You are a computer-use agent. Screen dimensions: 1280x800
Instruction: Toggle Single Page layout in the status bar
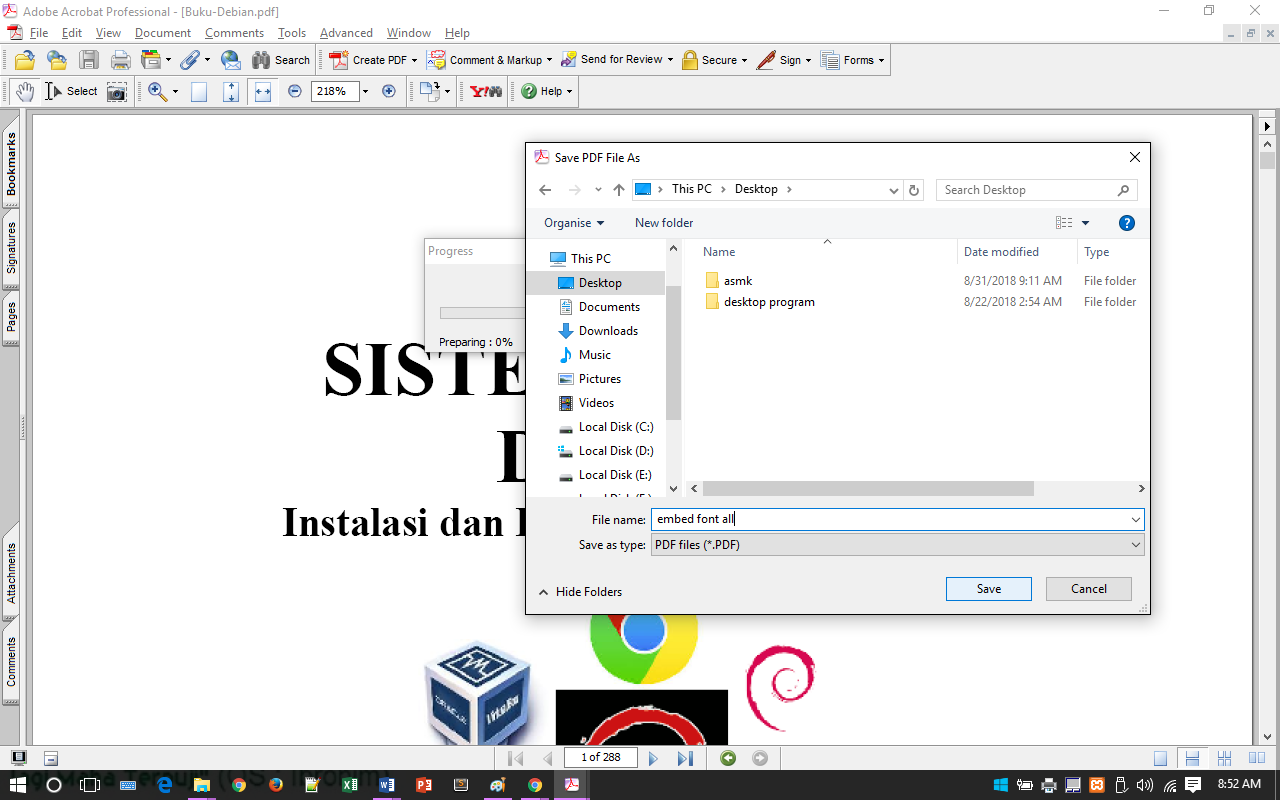click(1161, 758)
